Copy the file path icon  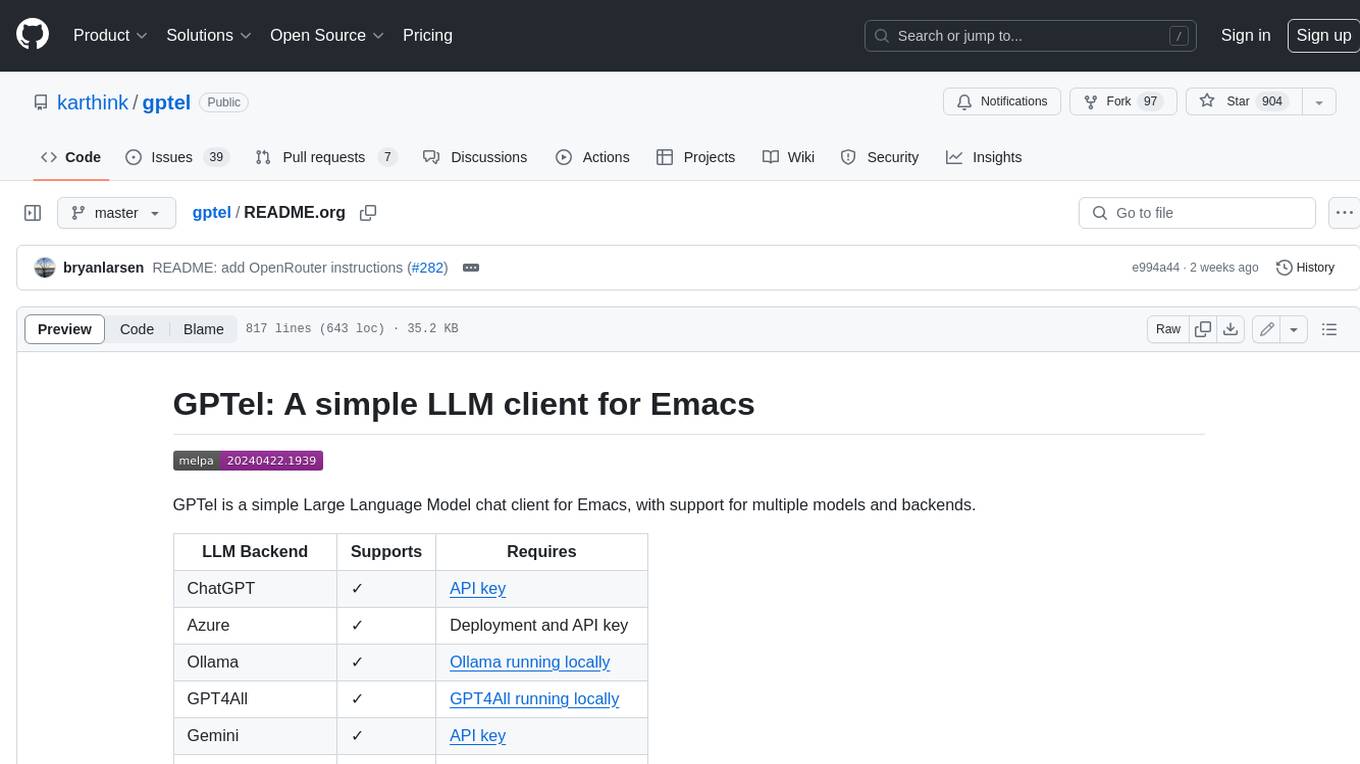point(368,213)
